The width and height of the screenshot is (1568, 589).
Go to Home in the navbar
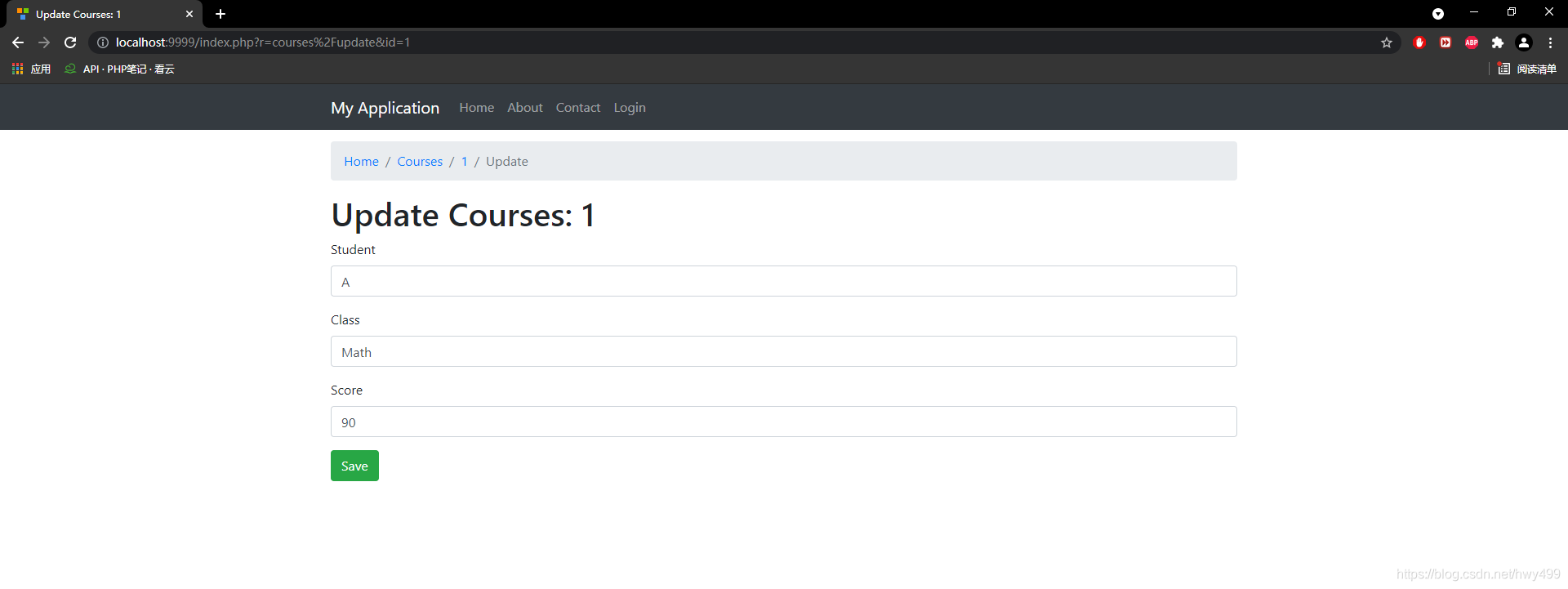pyautogui.click(x=476, y=108)
